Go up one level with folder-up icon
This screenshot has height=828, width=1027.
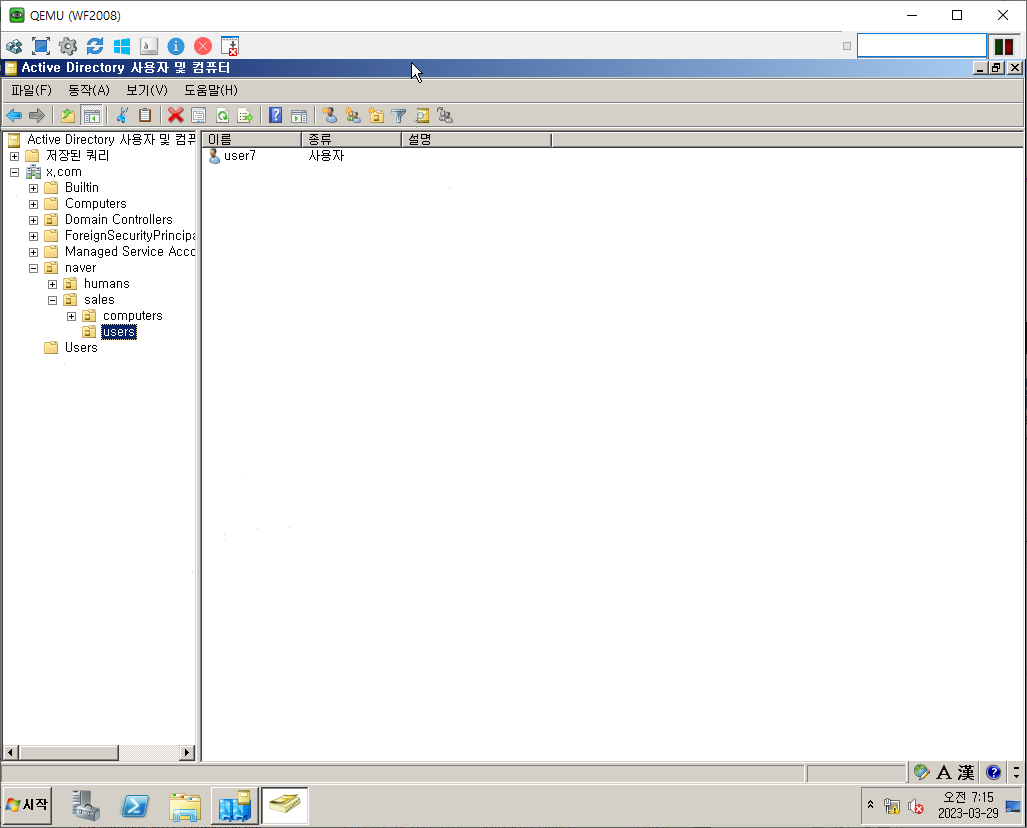pyautogui.click(x=68, y=116)
